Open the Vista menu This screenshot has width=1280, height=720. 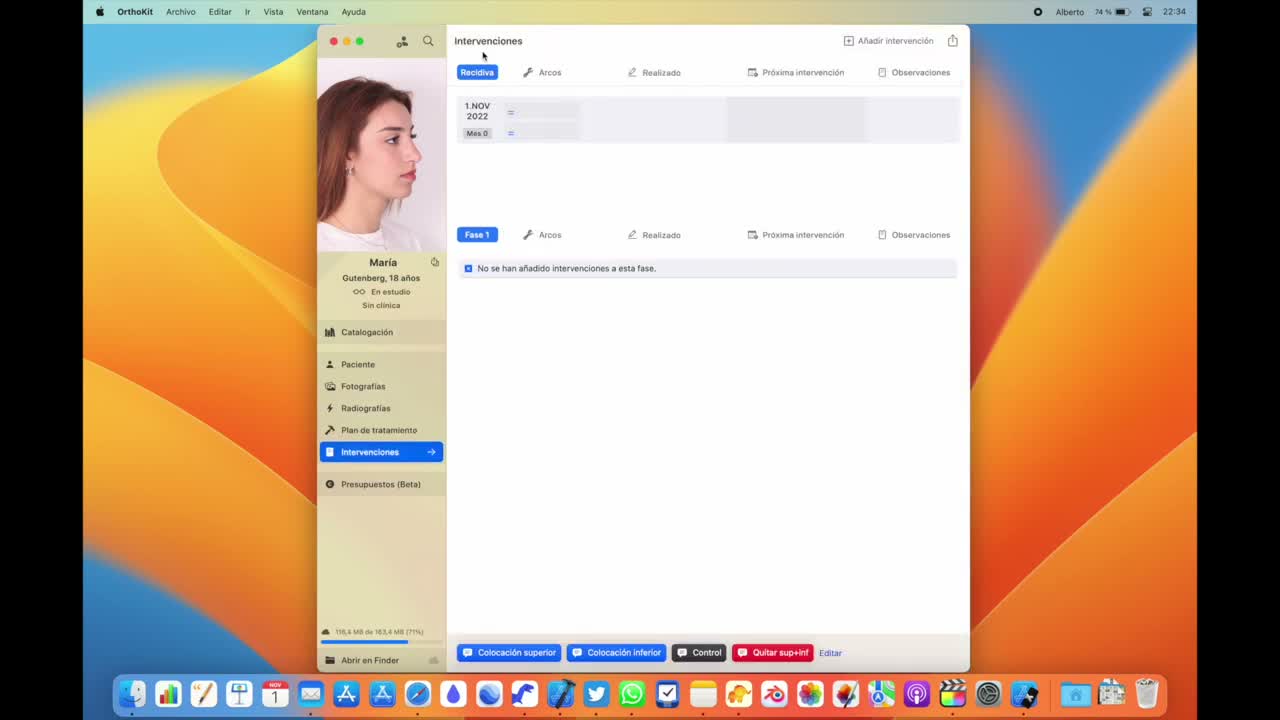(273, 12)
